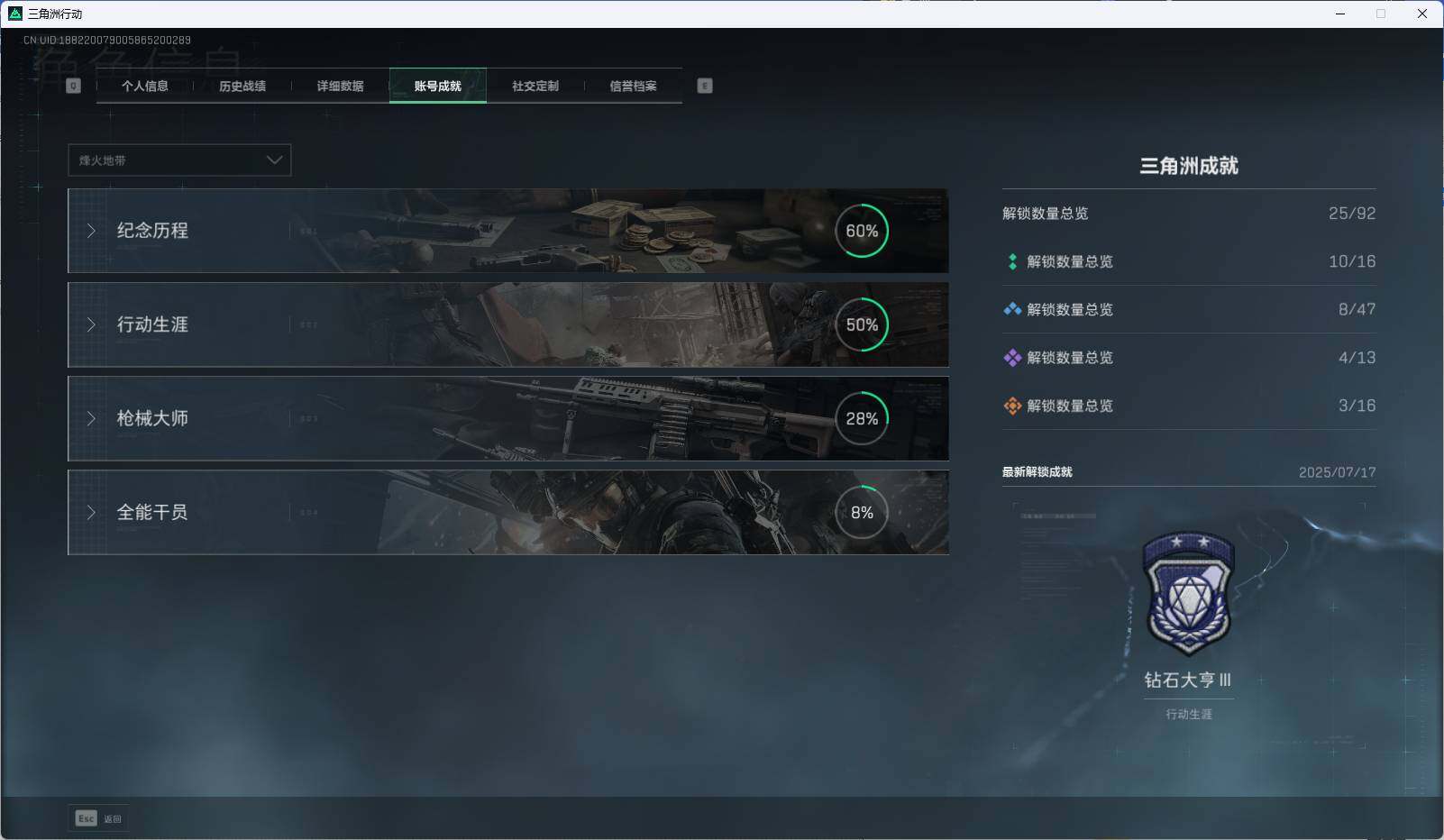The width and height of the screenshot is (1444, 840).
Task: Open the 信誉档案 tab
Action: pyautogui.click(x=633, y=86)
